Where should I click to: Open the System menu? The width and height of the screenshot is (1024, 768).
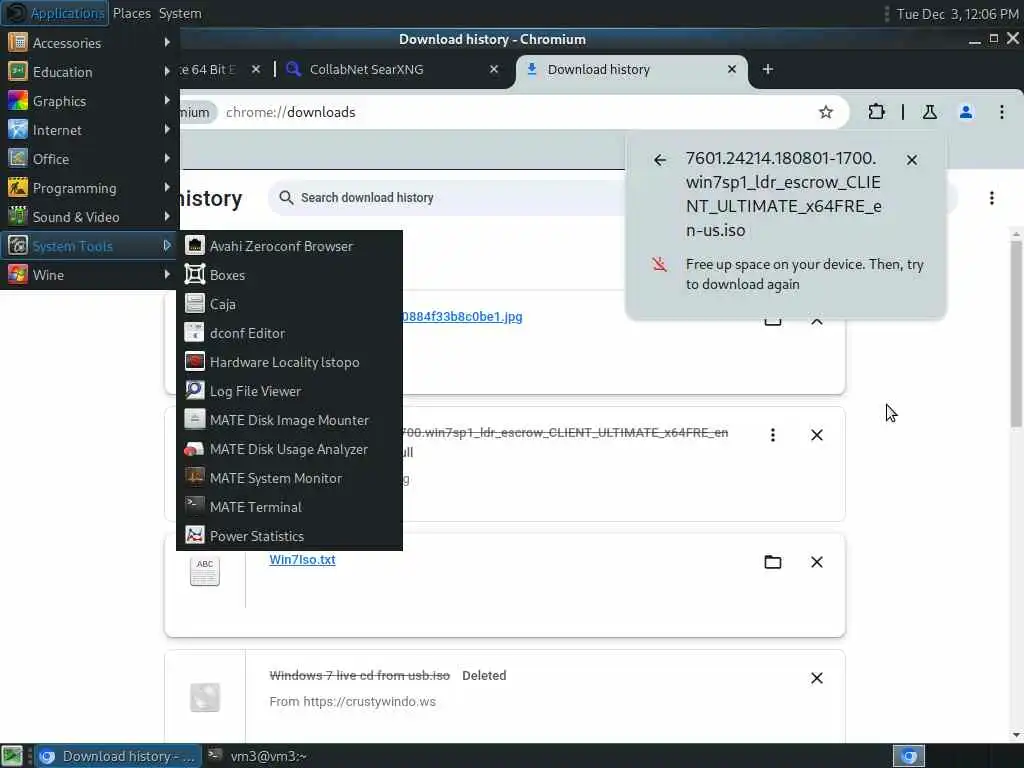(180, 13)
